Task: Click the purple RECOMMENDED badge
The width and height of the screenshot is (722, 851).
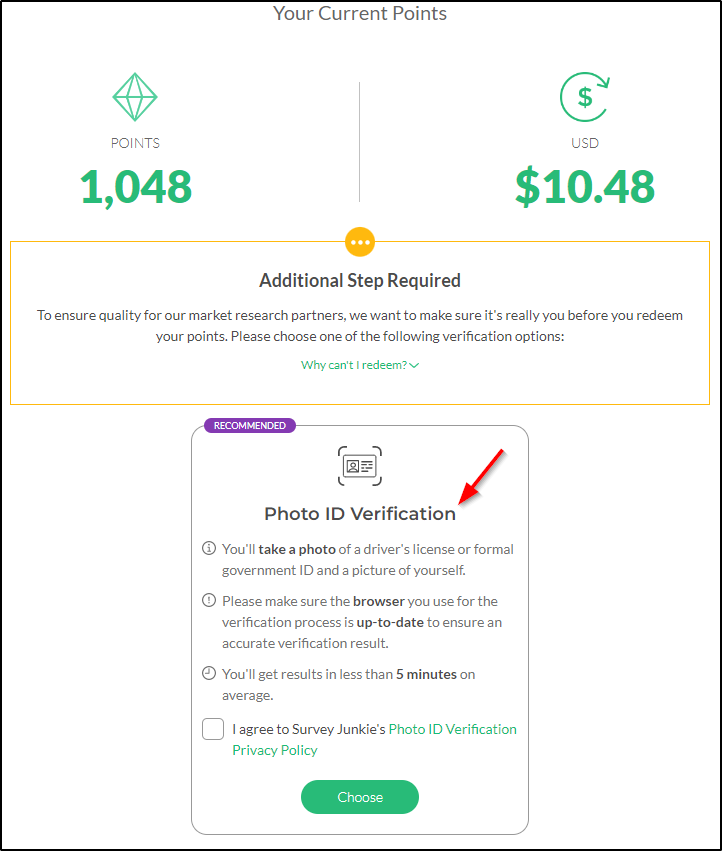Action: point(250,426)
